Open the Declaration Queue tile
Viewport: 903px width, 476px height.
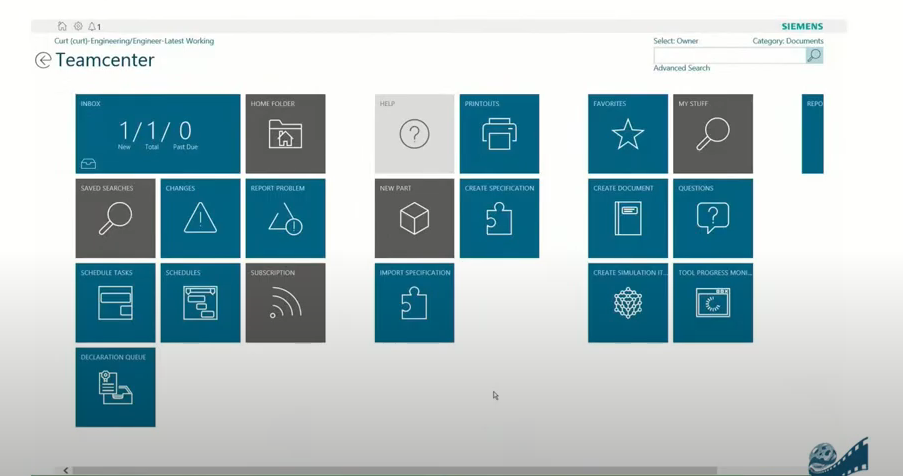click(x=115, y=387)
